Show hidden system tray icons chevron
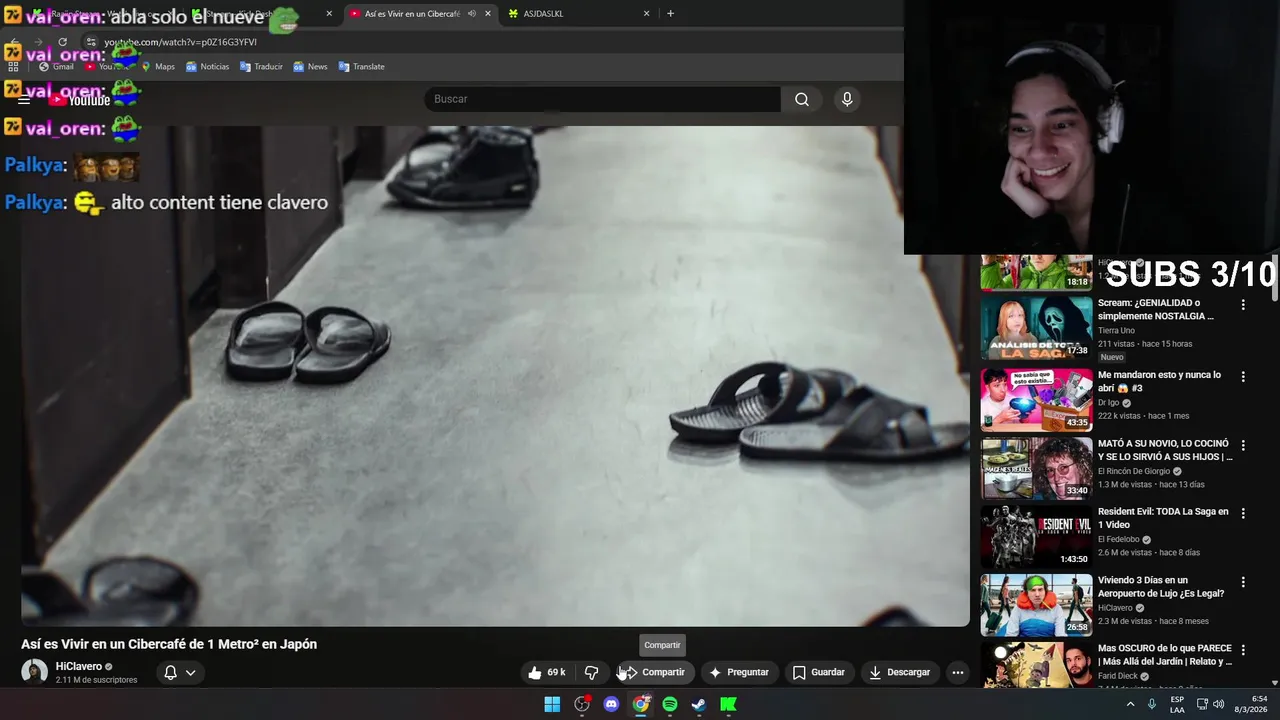Screen dimensions: 1280x720 pyautogui.click(x=1131, y=704)
